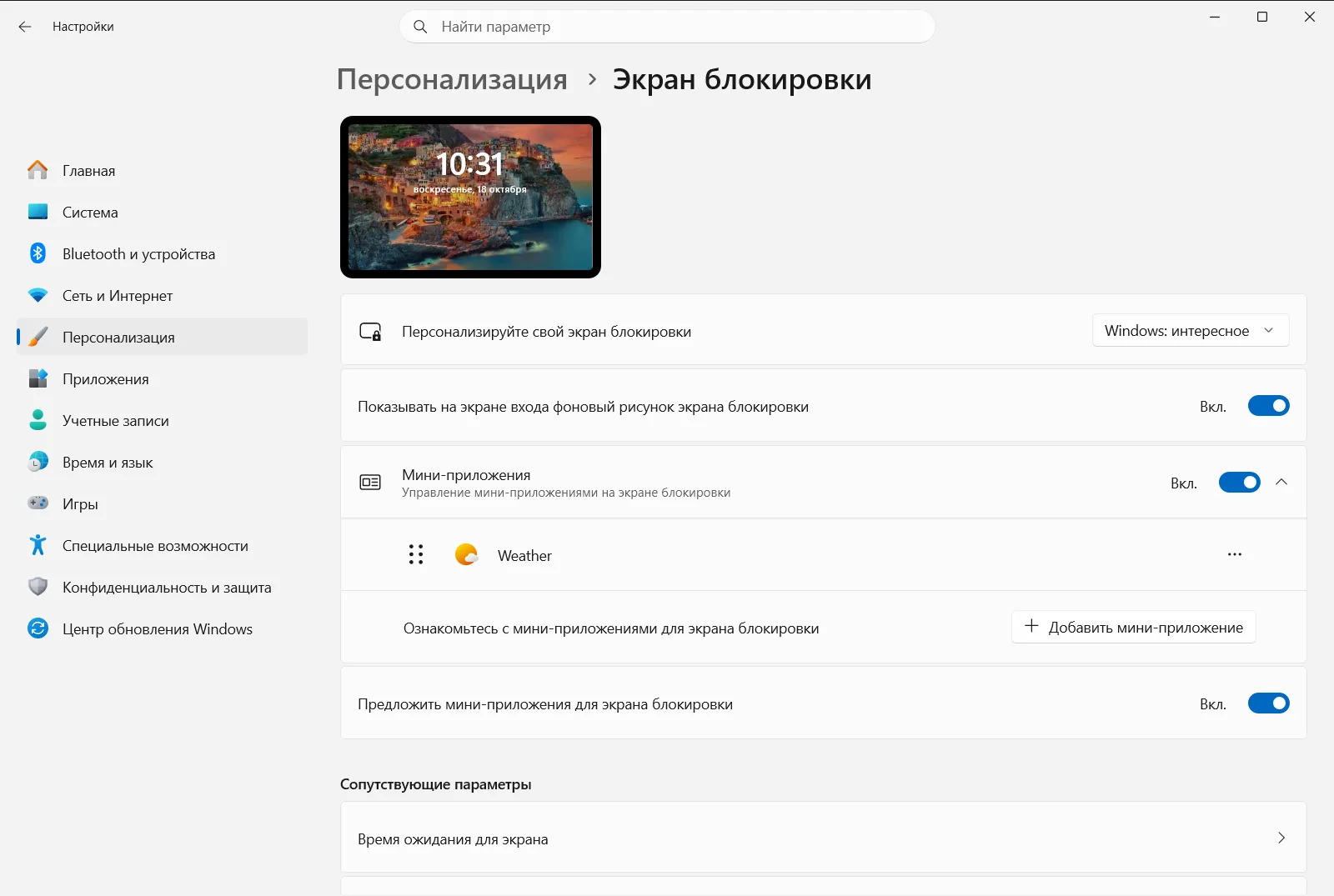Open Специальные возможности section
The width and height of the screenshot is (1334, 896).
pyautogui.click(x=162, y=545)
